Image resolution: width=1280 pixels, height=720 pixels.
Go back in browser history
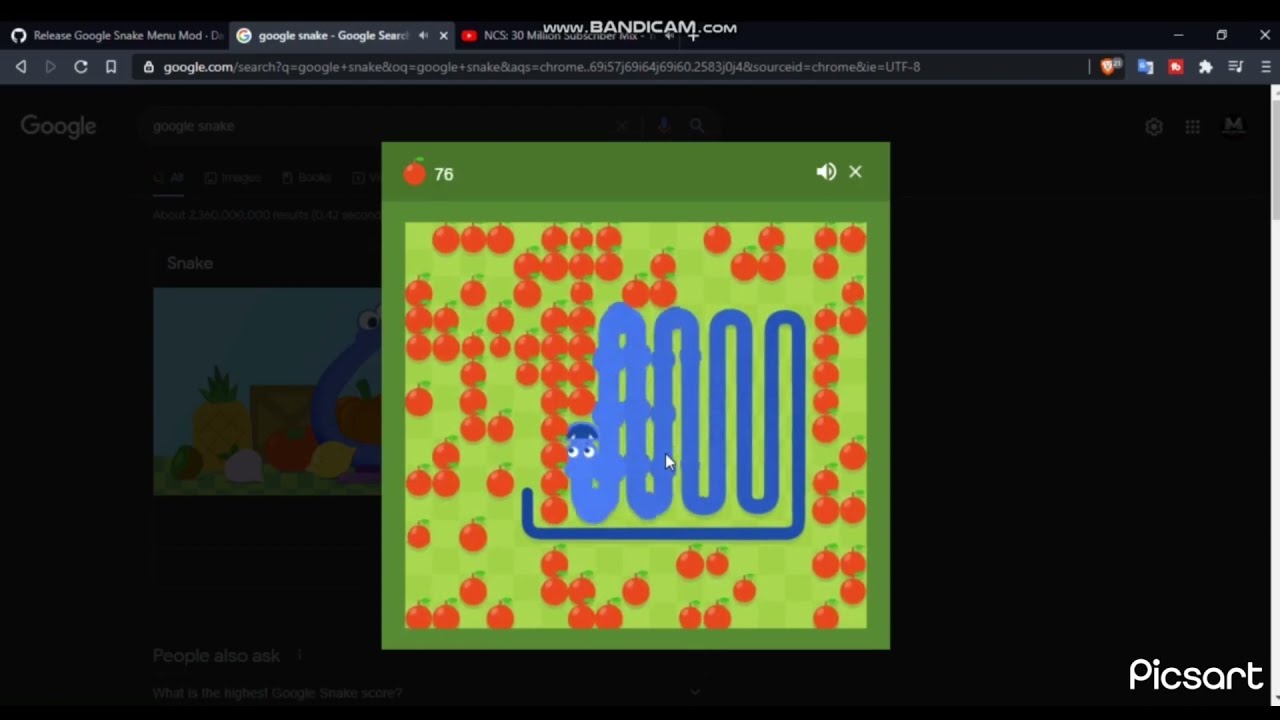[21, 67]
